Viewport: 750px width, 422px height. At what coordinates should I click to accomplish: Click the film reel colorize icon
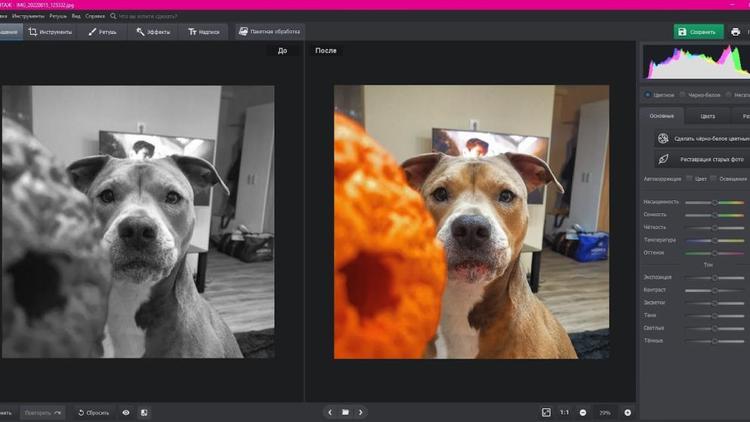tap(663, 139)
